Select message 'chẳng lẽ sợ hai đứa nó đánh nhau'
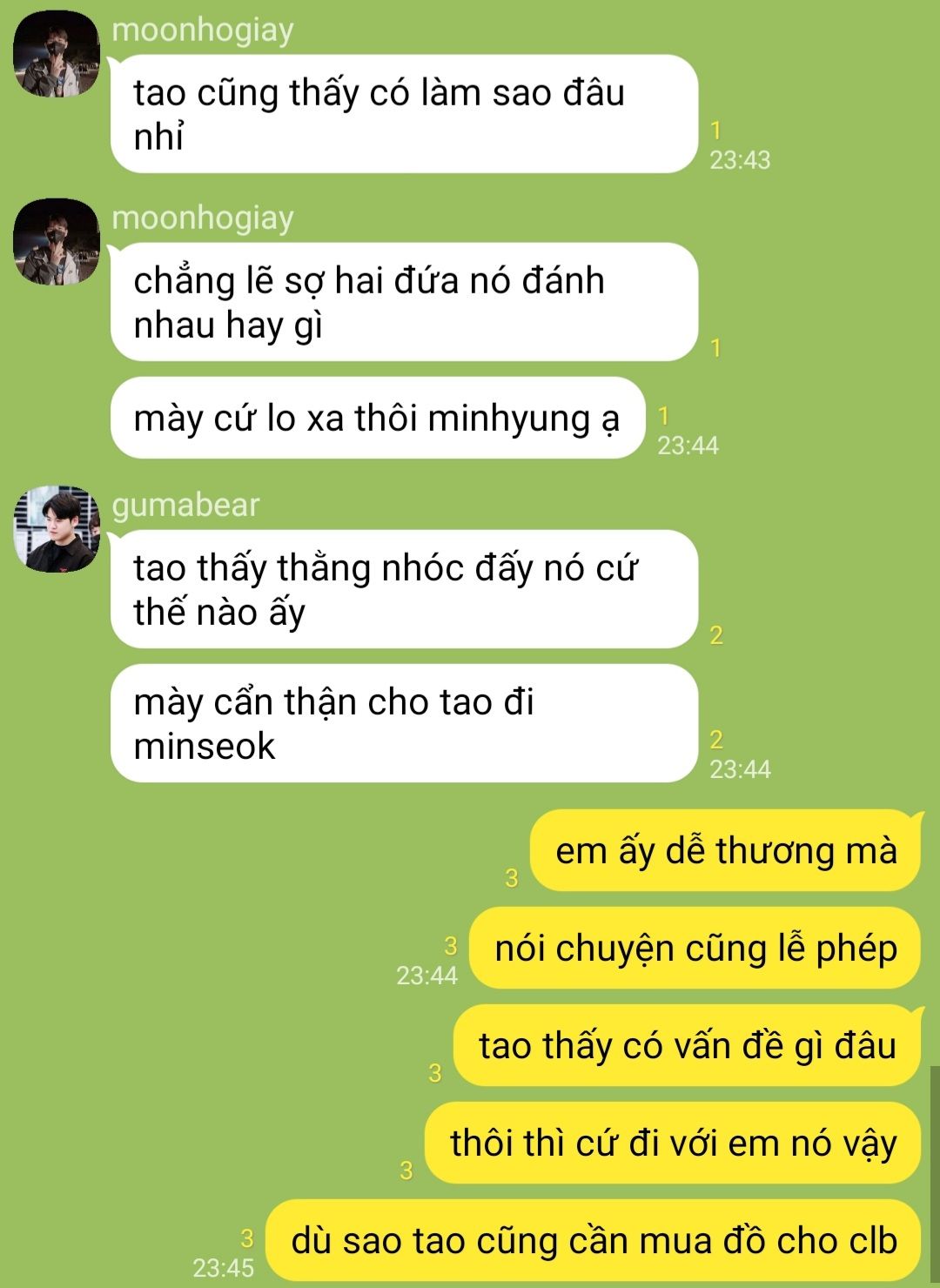 point(405,302)
